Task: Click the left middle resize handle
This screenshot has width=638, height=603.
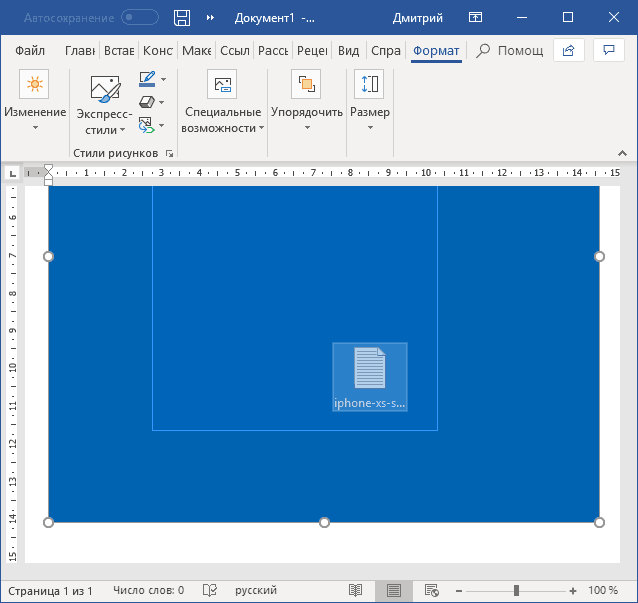Action: click(x=48, y=256)
